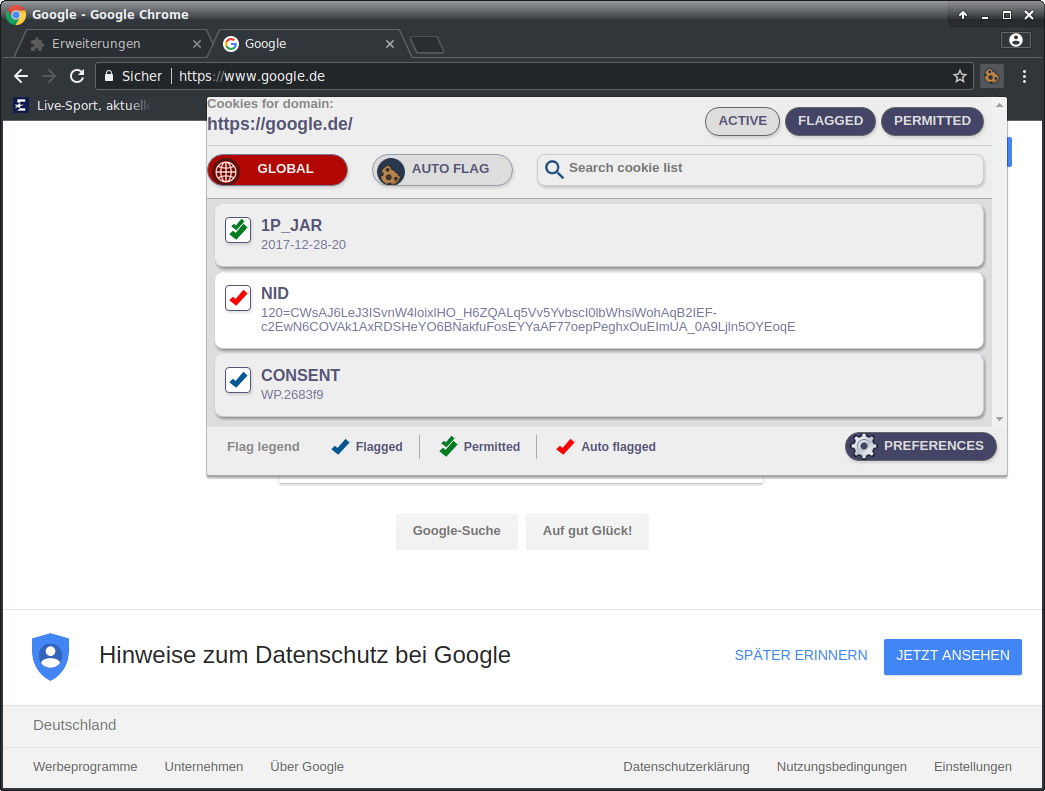Toggle the NID cookie flag checkbox
The height and width of the screenshot is (791, 1045).
[x=238, y=298]
